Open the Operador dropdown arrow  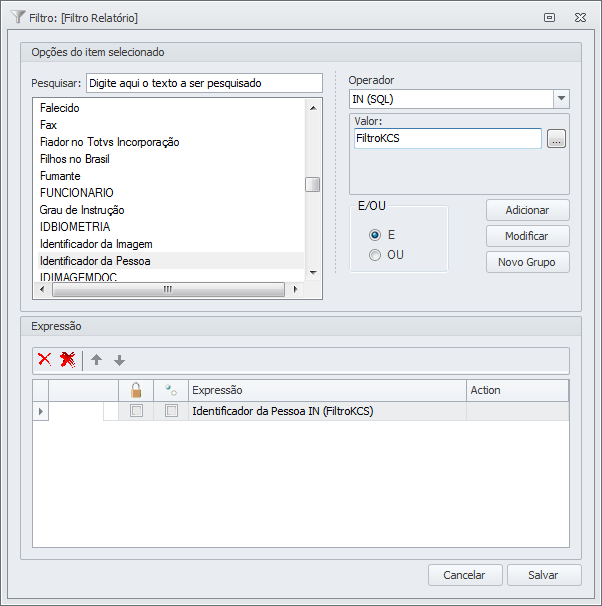[x=561, y=99]
